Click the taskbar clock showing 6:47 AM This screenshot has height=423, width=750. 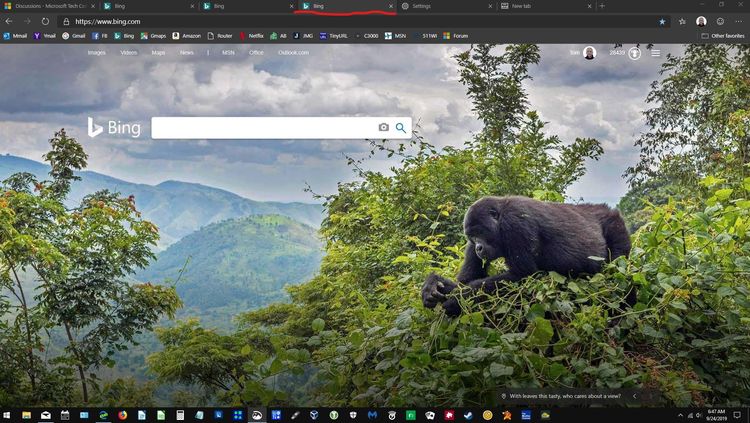(716, 415)
